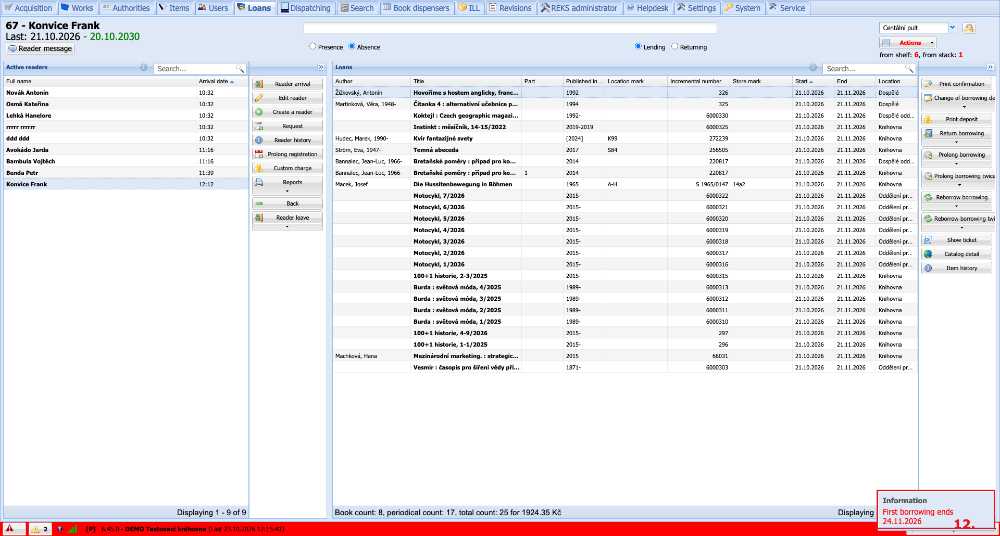Open the Centrální pult dropdown
Viewport: 1000px width, 536px height.
[952, 28]
